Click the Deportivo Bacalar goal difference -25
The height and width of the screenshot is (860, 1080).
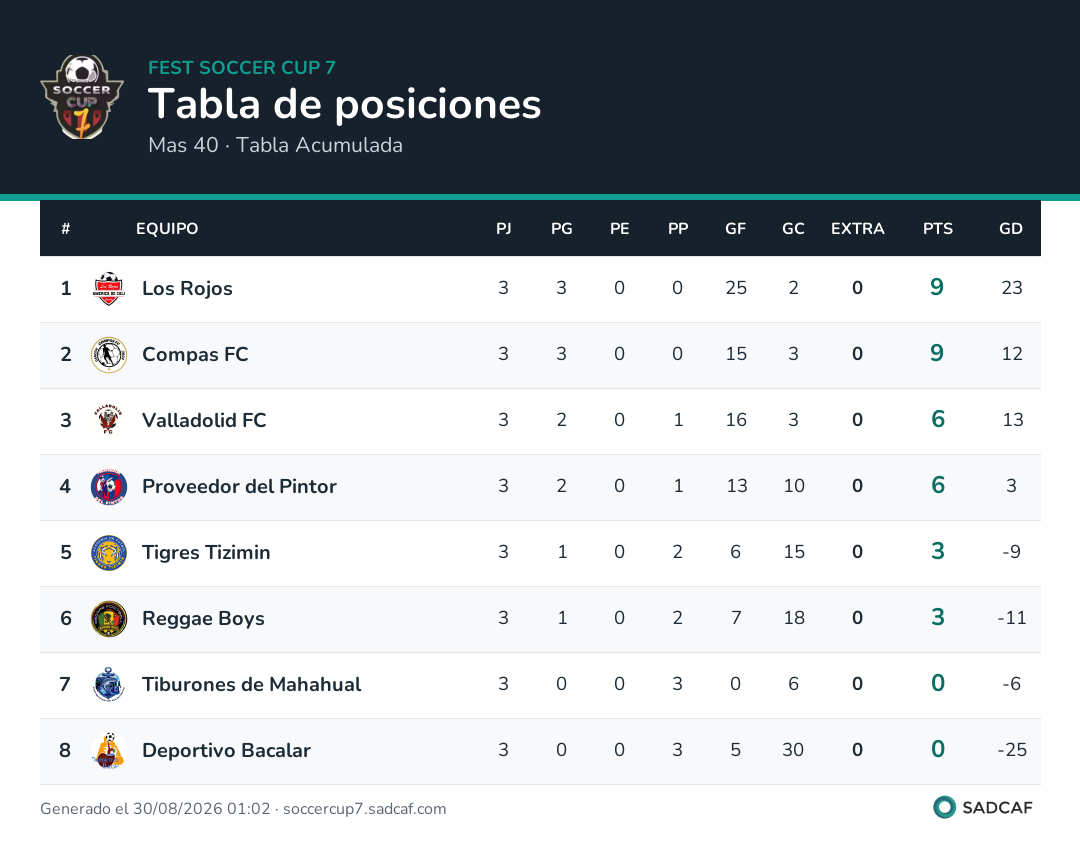(x=1012, y=750)
